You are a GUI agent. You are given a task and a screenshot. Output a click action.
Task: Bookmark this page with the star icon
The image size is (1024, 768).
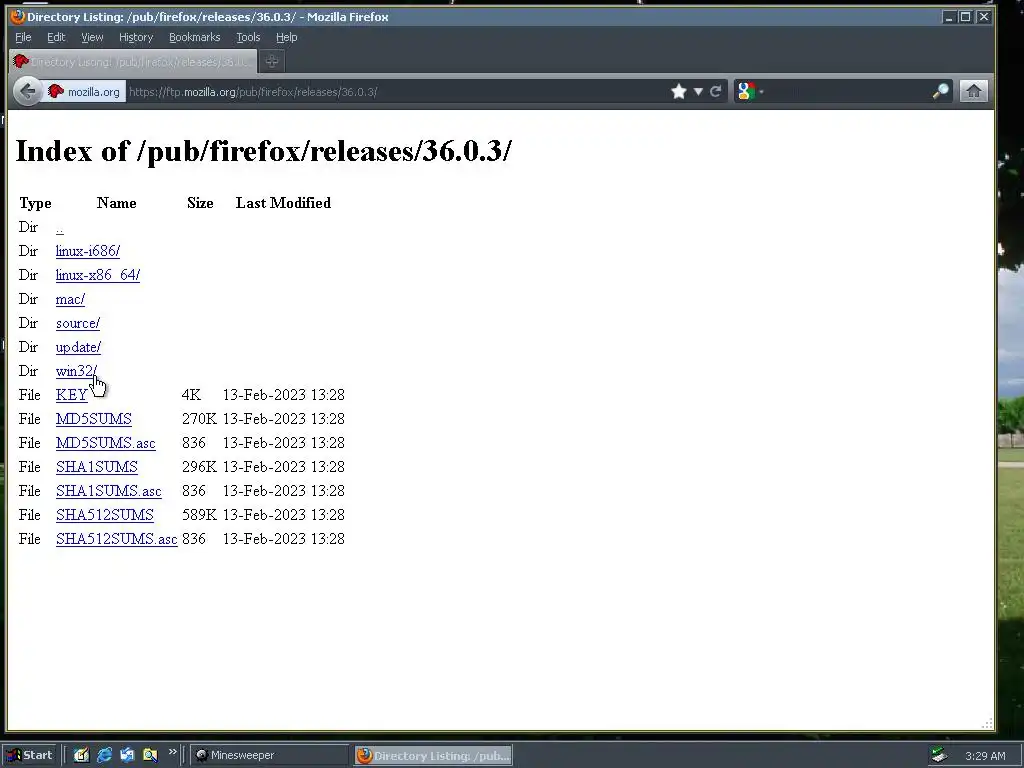tap(679, 91)
